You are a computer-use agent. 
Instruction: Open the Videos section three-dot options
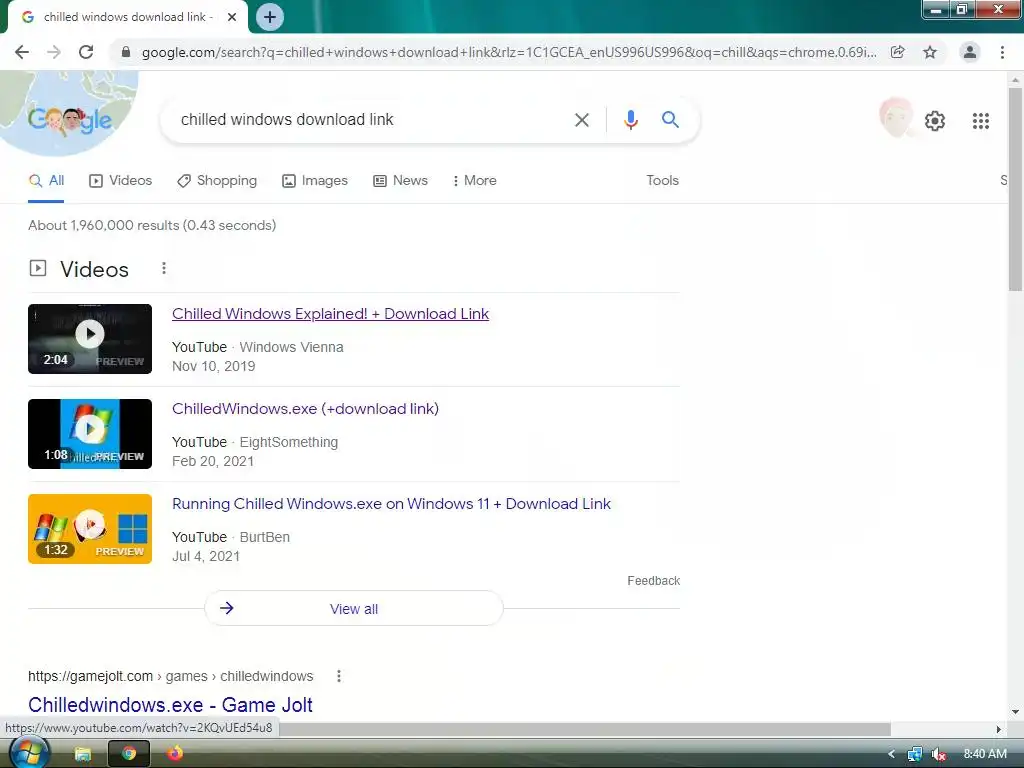pyautogui.click(x=164, y=268)
